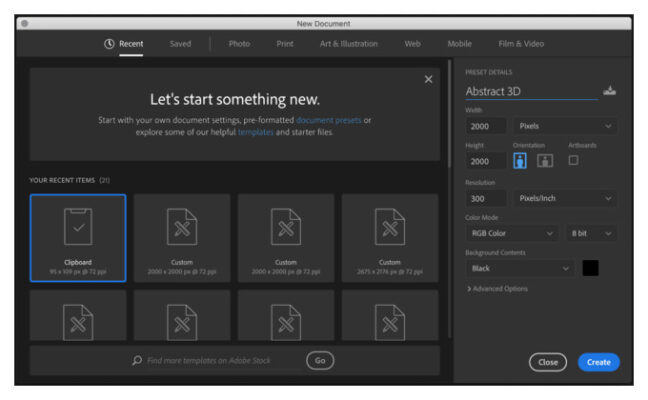This screenshot has width=648, height=400.
Task: Click the Close button
Action: pos(548,362)
